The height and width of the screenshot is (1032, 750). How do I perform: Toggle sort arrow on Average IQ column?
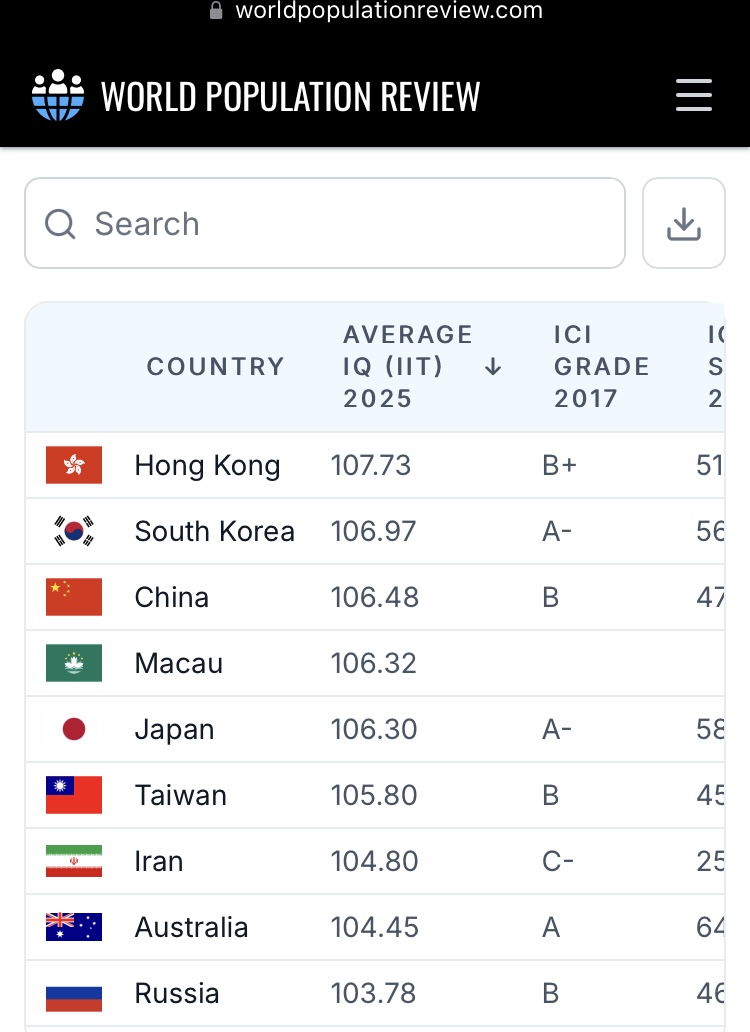[492, 367]
